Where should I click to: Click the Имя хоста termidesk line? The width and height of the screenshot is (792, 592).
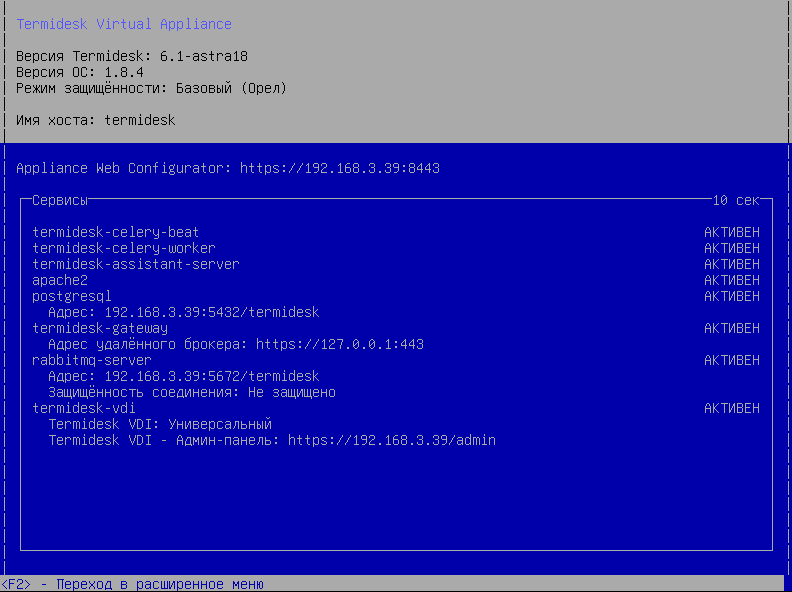click(95, 120)
